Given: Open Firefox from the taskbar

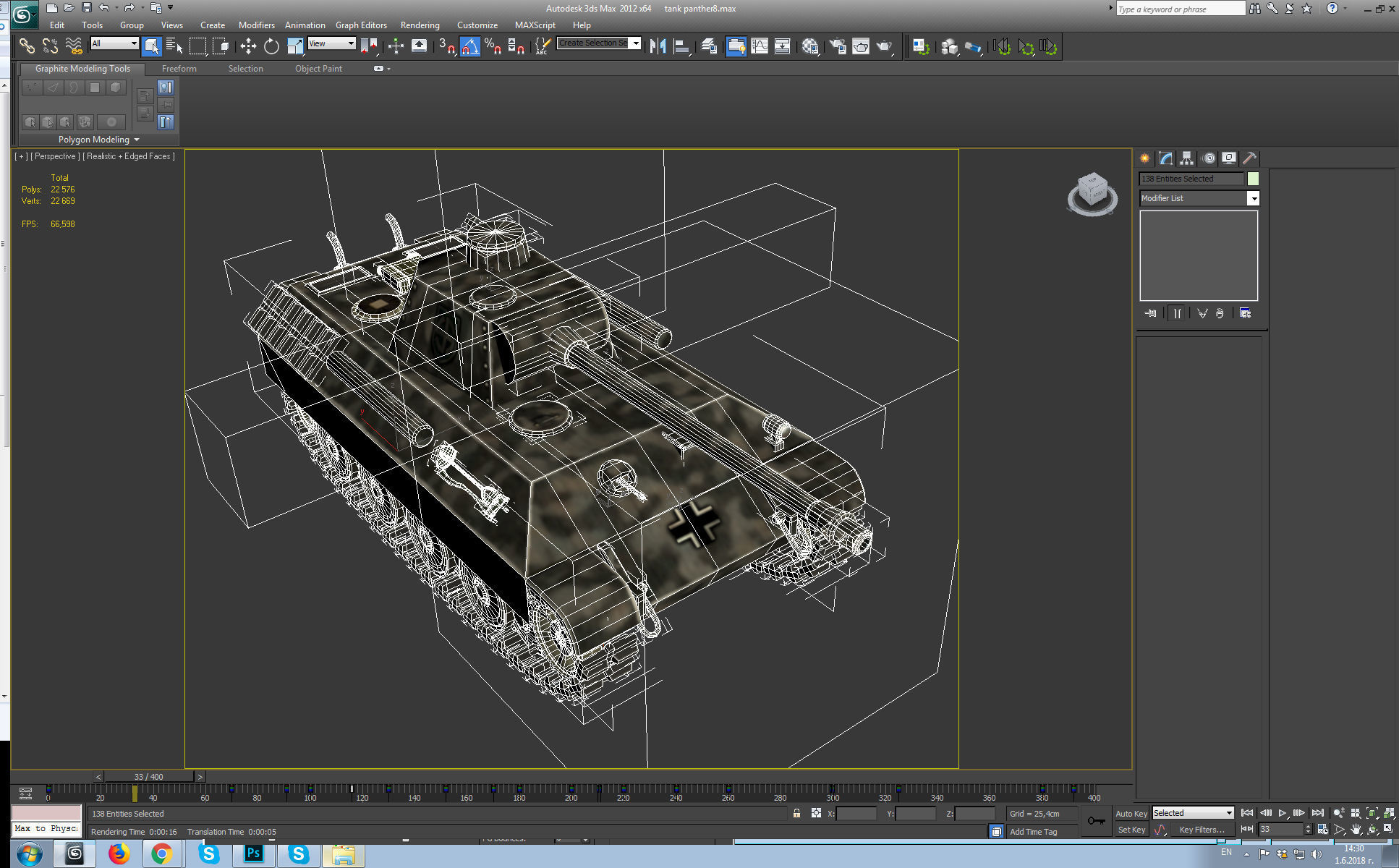Looking at the screenshot, I should 119,854.
